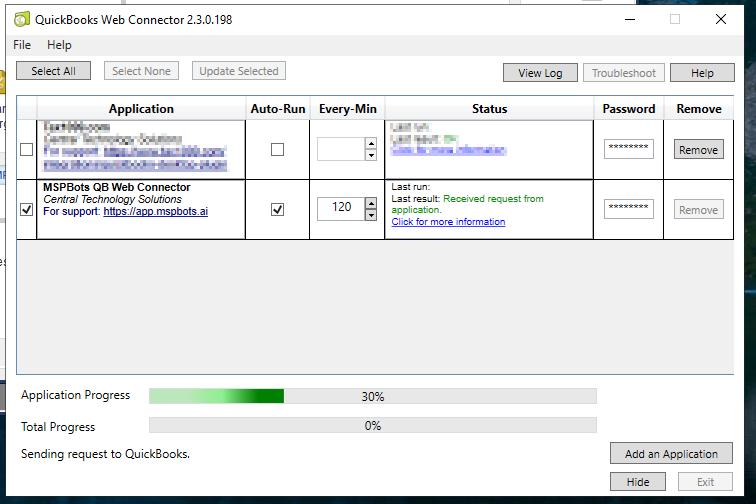Click the MSPBots password field

pyautogui.click(x=628, y=209)
